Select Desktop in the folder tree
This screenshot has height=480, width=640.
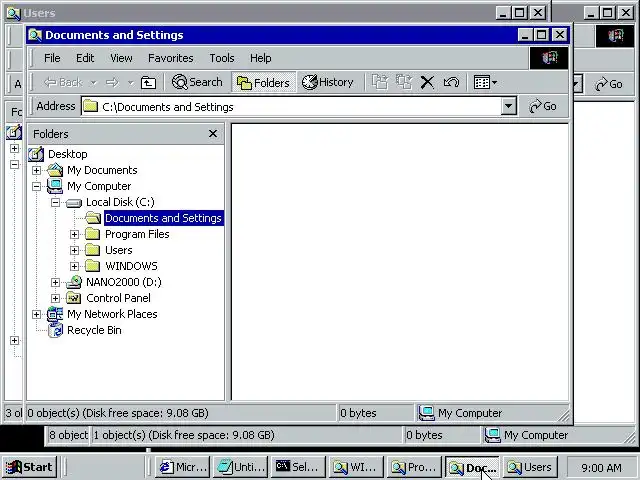[x=68, y=154]
